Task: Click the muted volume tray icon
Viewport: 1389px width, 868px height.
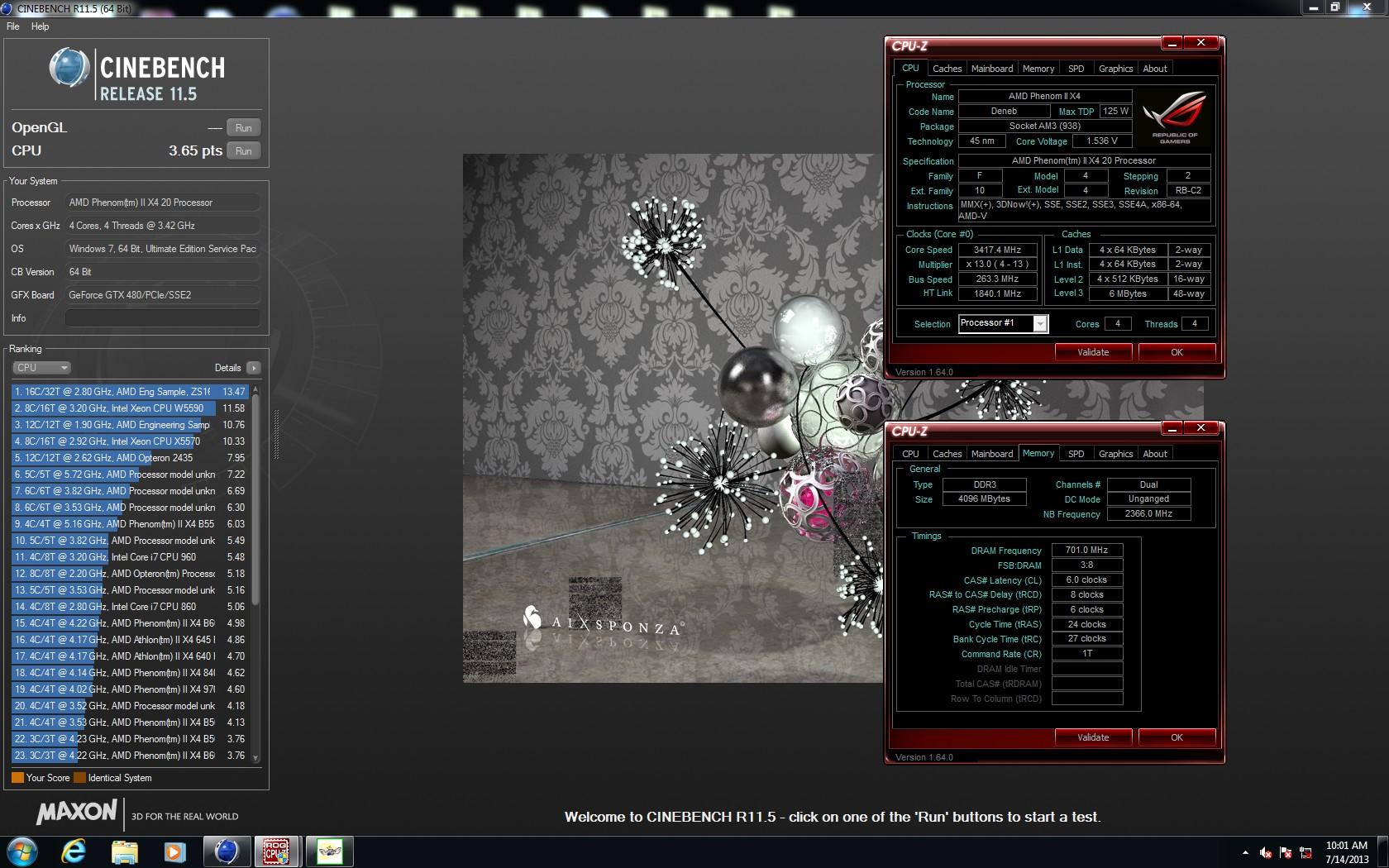Action: pos(1266,852)
